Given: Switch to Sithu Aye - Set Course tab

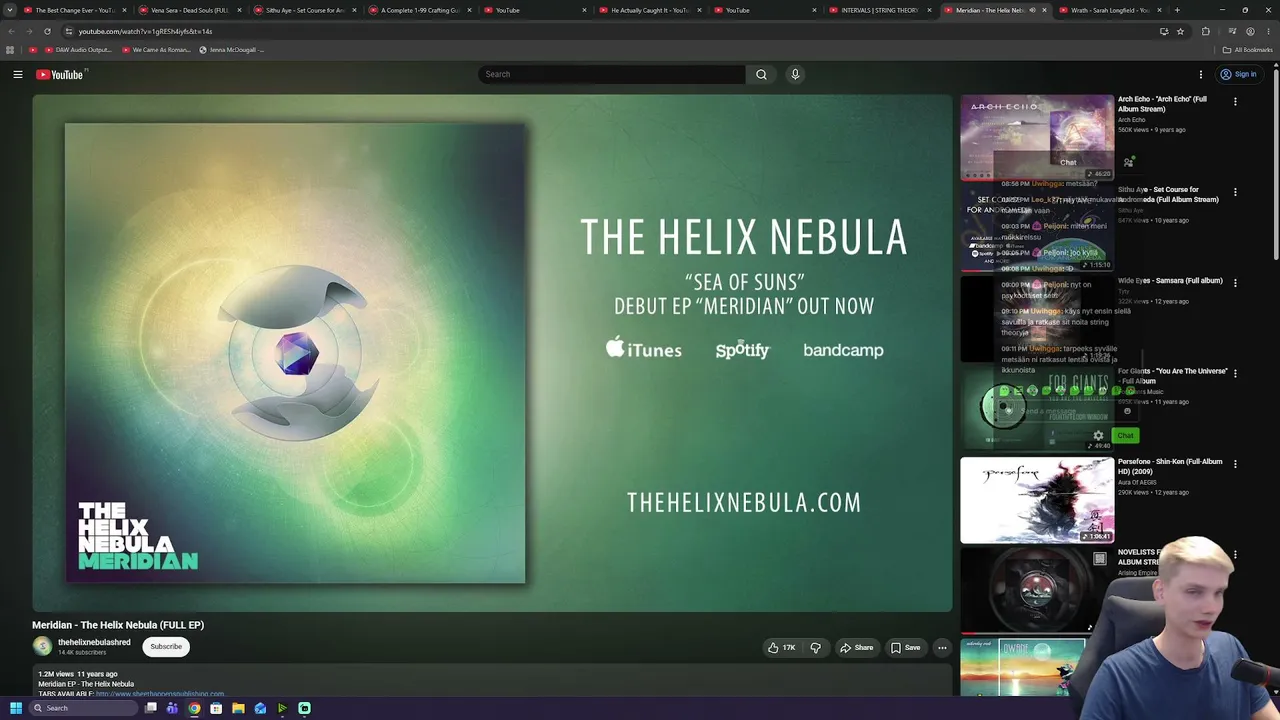Looking at the screenshot, I should (x=304, y=10).
